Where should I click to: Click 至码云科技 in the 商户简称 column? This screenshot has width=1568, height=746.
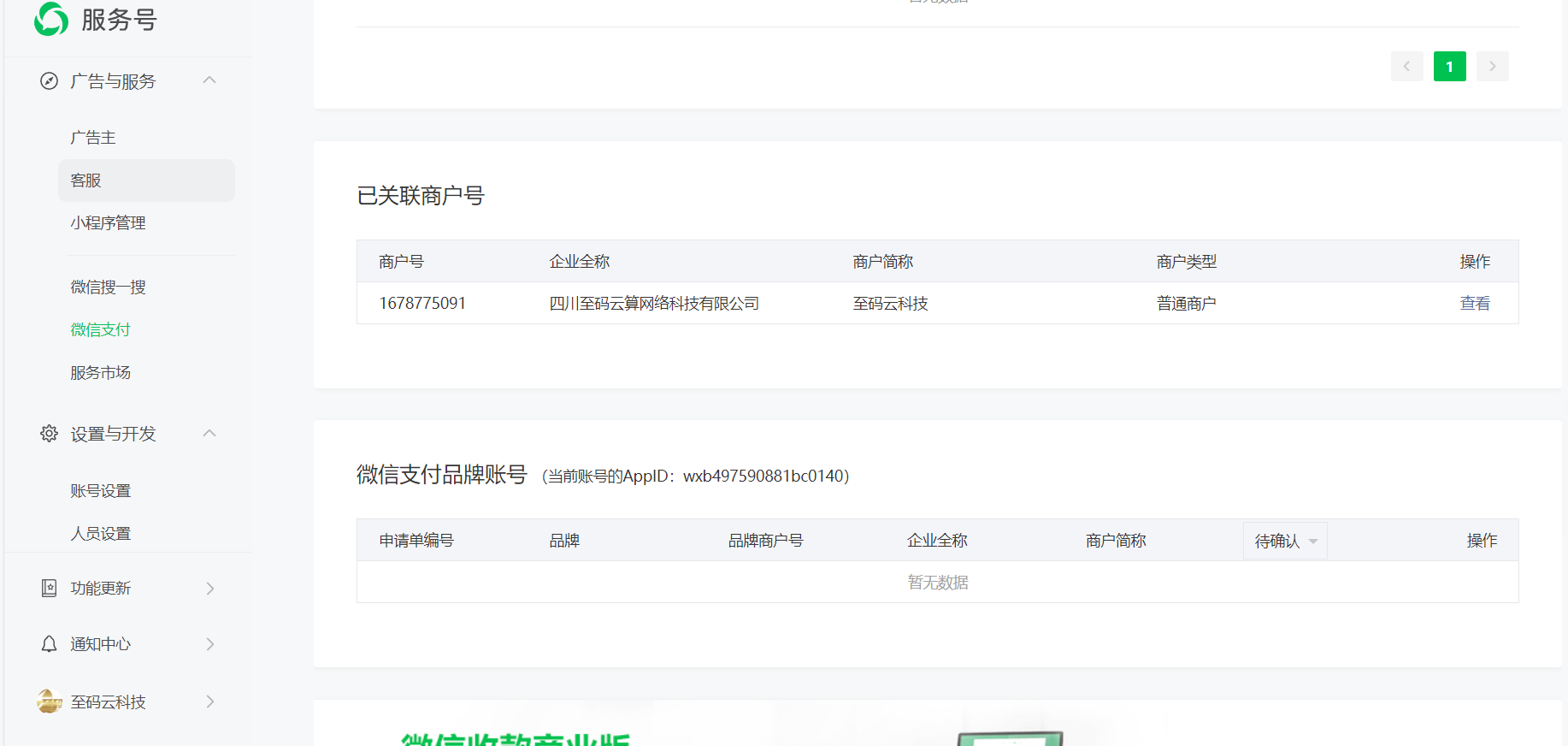(890, 304)
